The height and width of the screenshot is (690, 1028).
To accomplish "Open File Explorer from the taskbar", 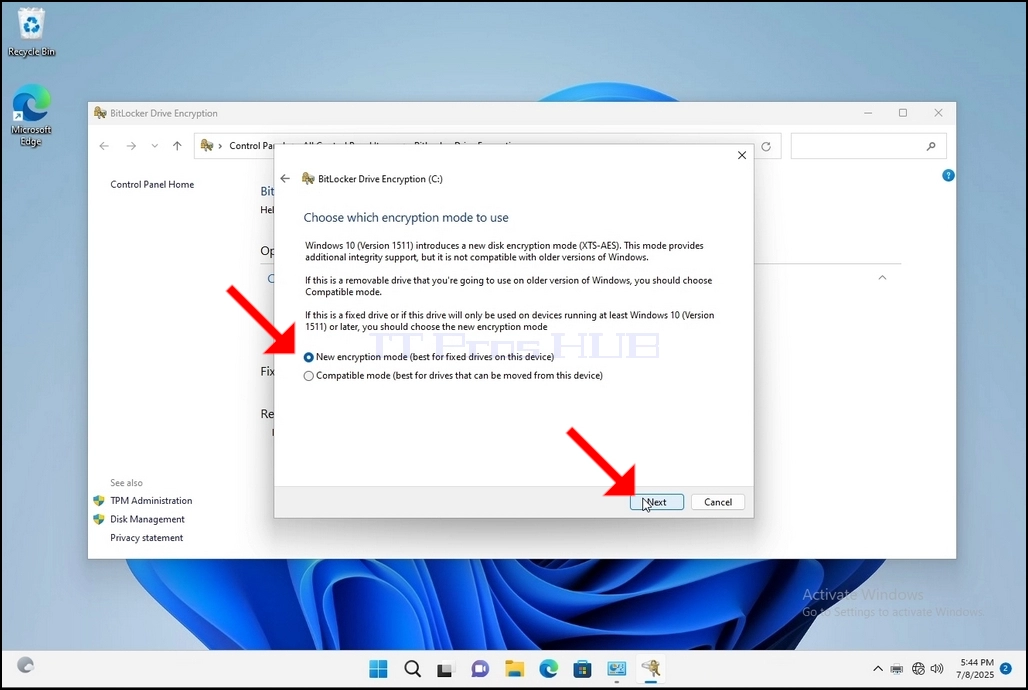I will coord(515,669).
